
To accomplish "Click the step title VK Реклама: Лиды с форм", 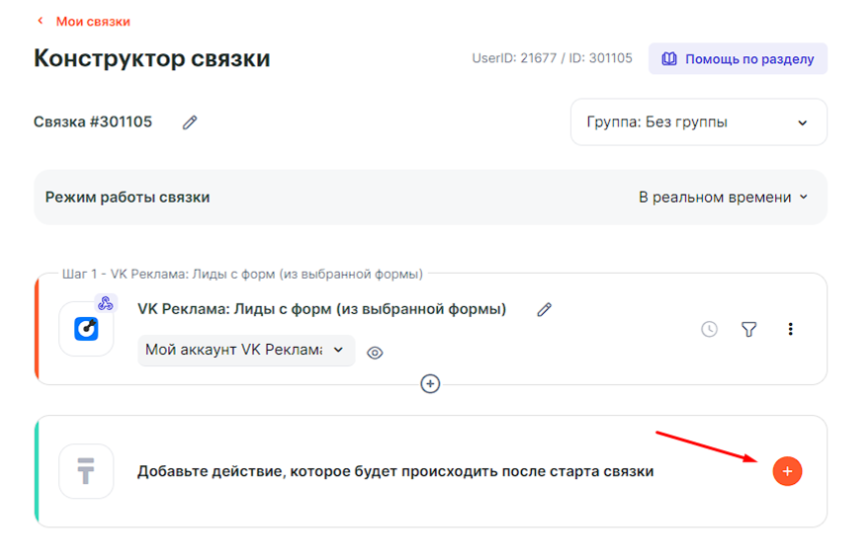I will (321, 309).
